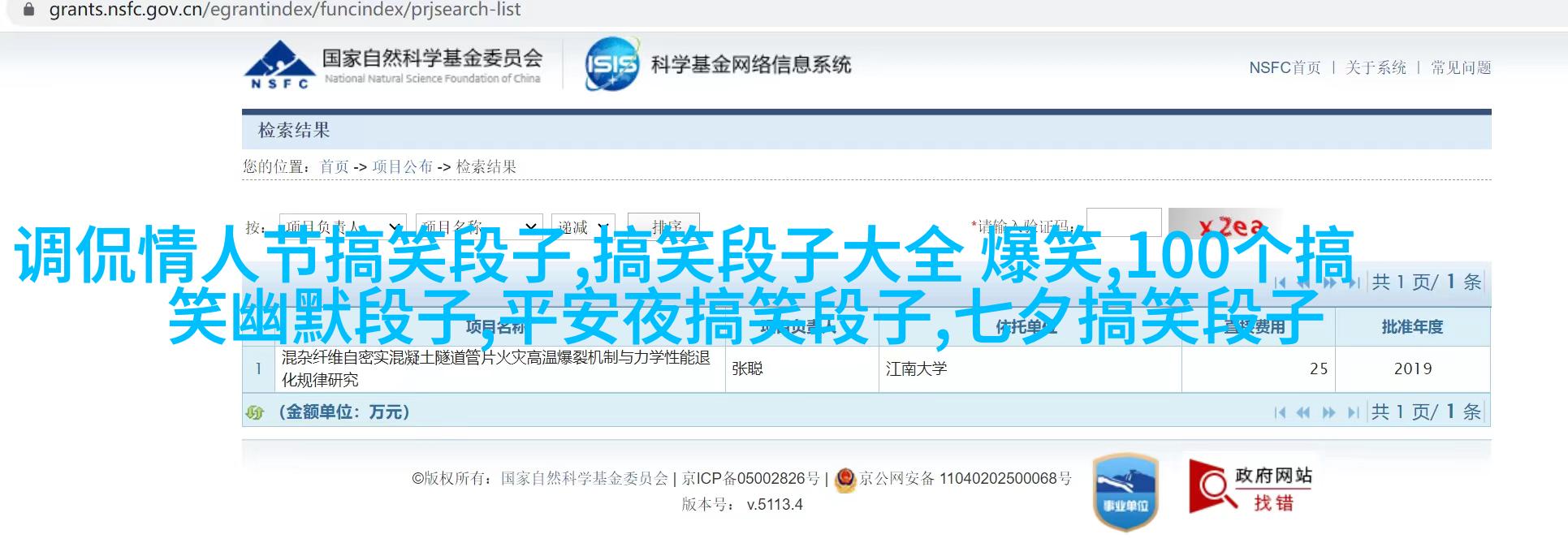Screen dimensions: 1568x556
Task: Expand the 项目名称 dropdown
Action: tap(479, 227)
